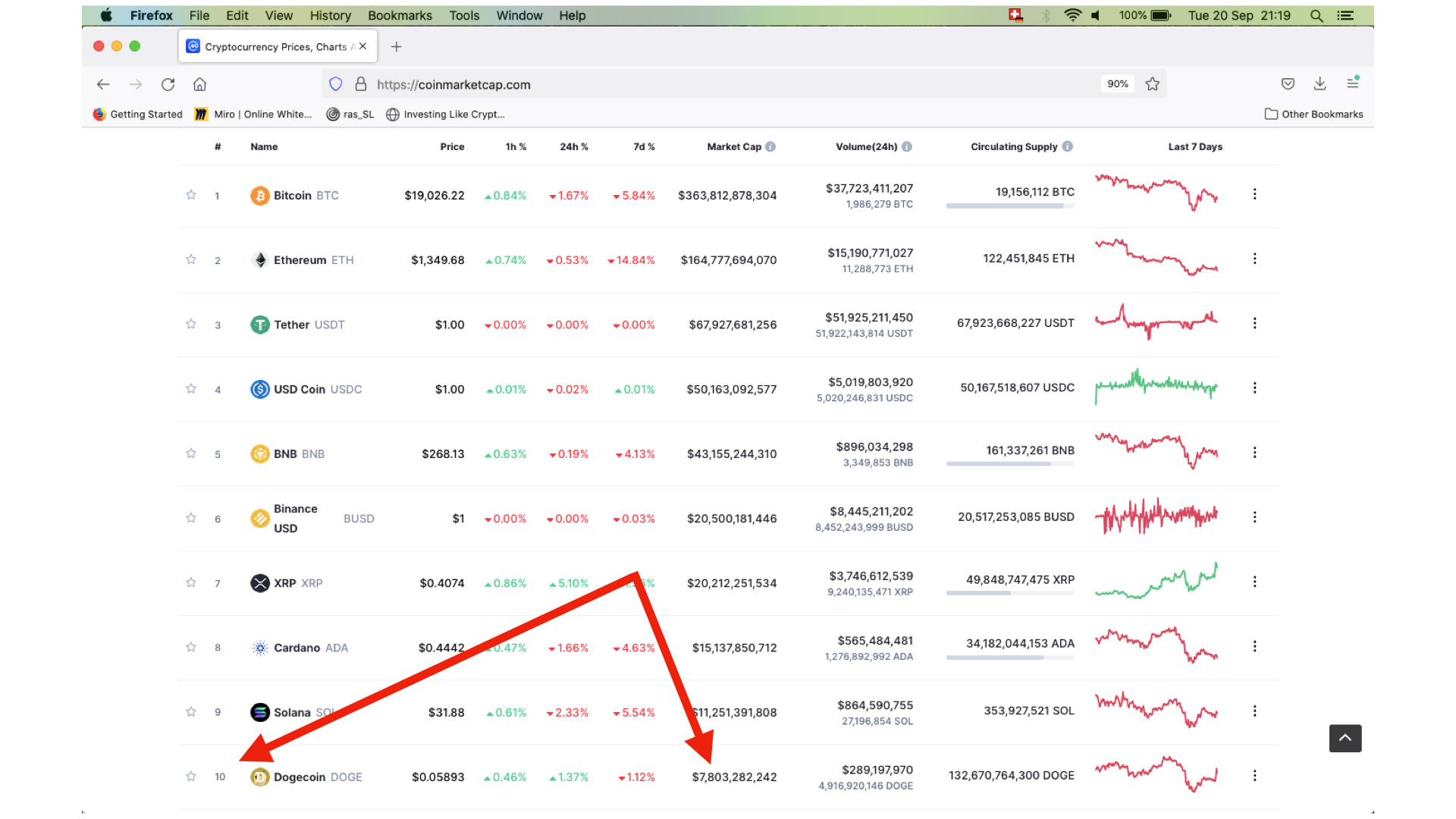Open the File menu

coord(199,15)
